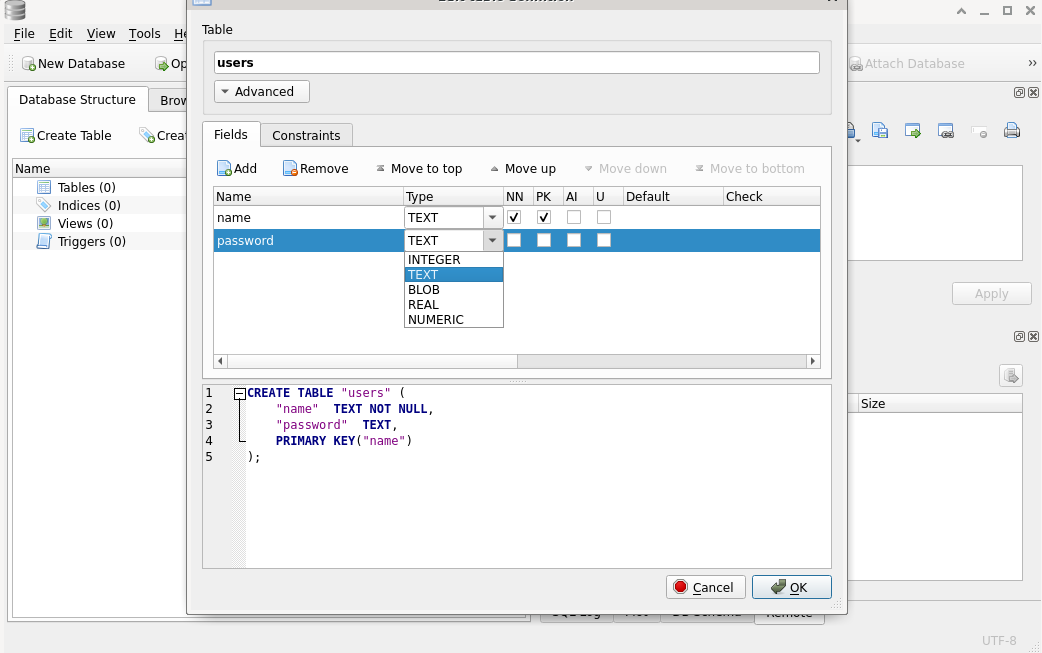
Task: Open the Edit menu
Action: 60,33
